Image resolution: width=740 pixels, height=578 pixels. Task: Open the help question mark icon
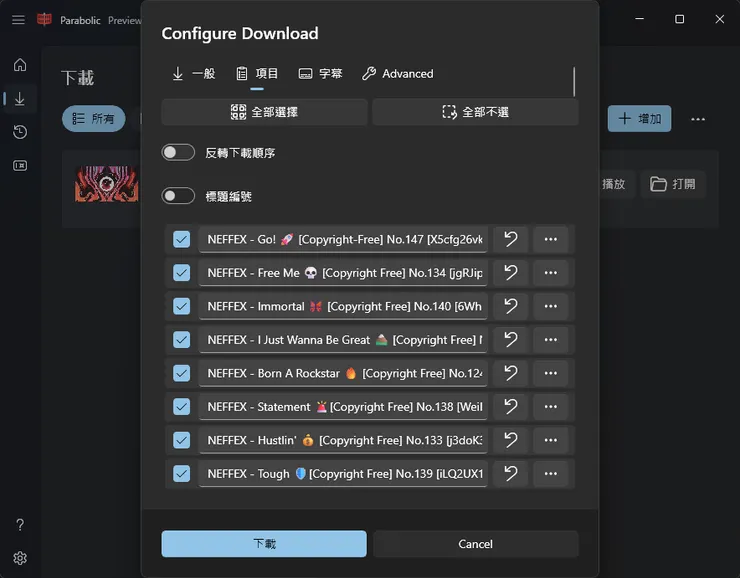click(20, 525)
